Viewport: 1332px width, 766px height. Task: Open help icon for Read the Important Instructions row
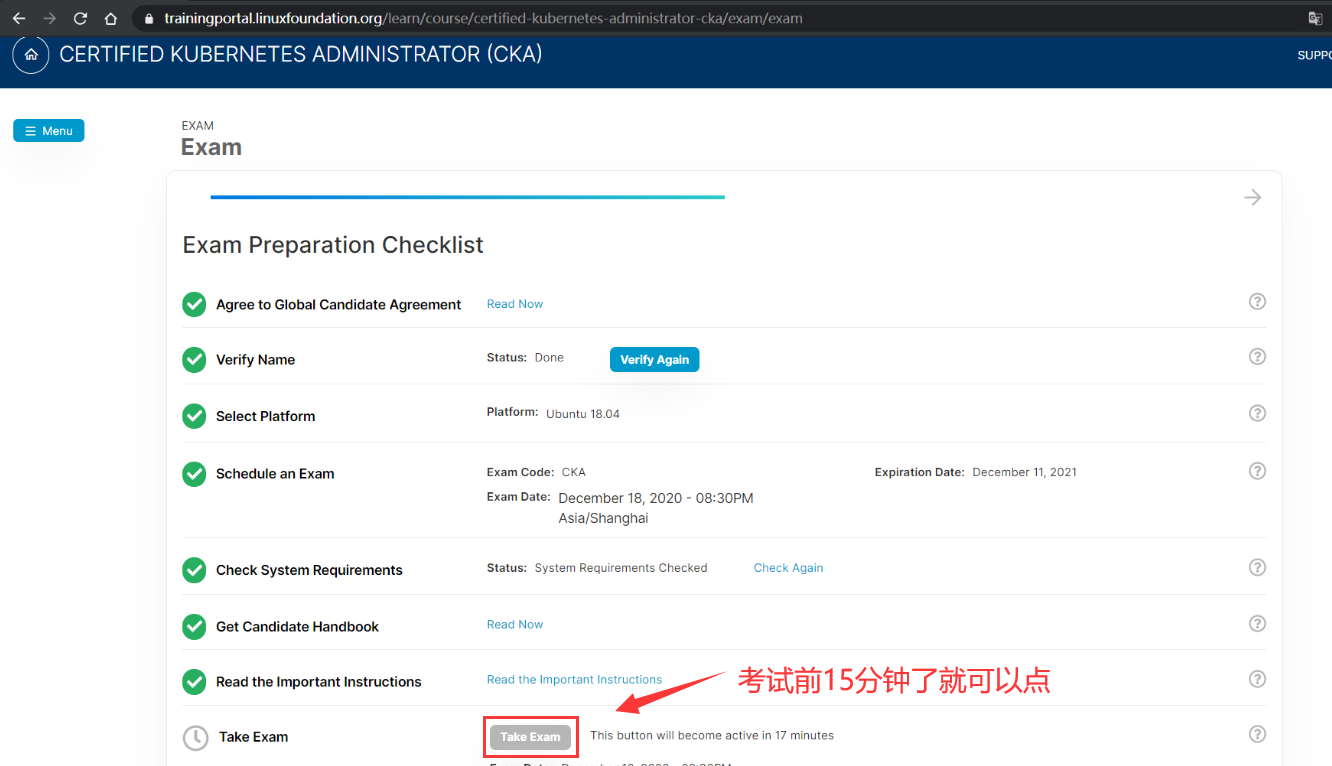[1258, 679]
